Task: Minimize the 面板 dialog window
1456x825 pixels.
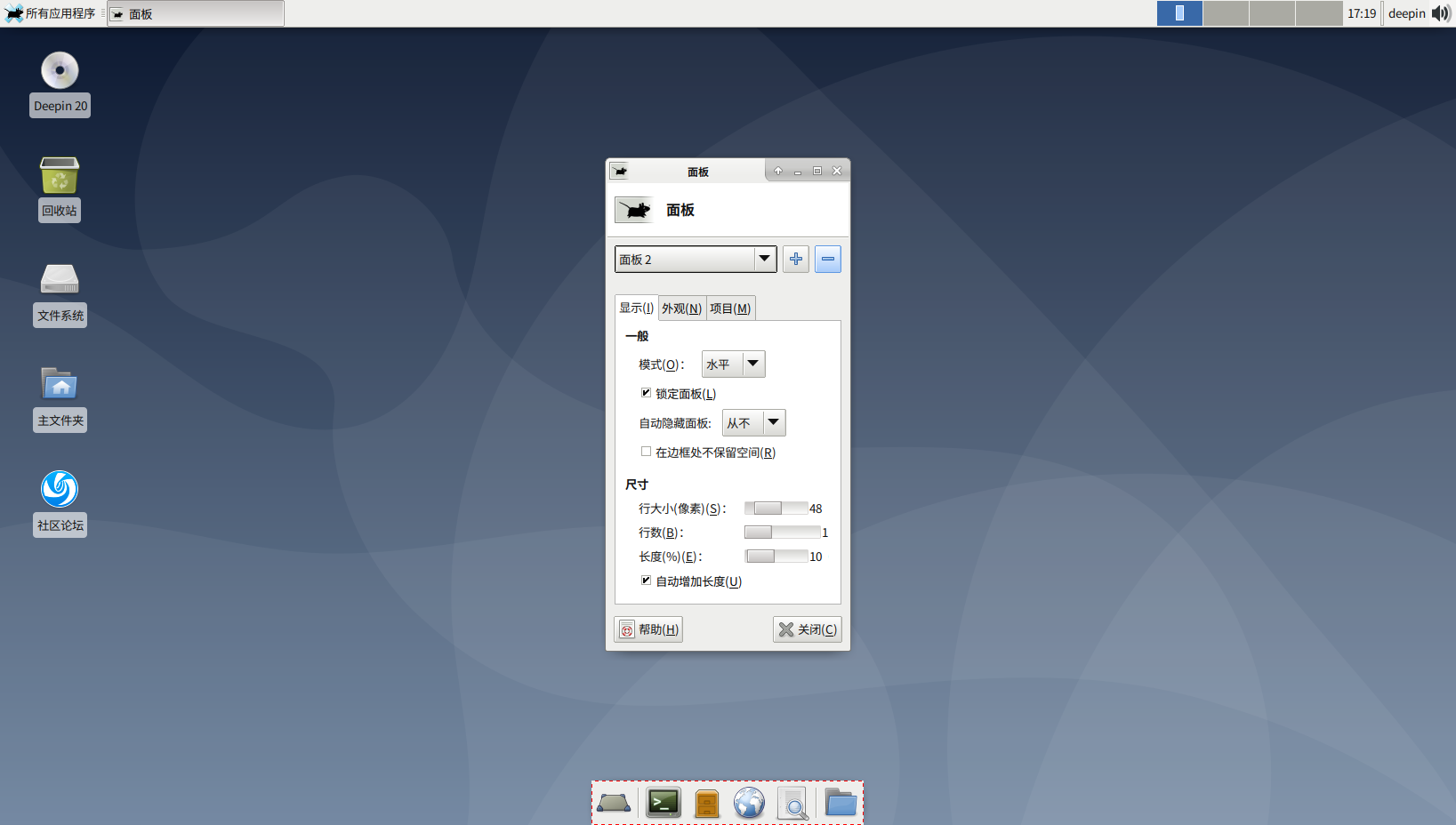Action: click(x=798, y=171)
